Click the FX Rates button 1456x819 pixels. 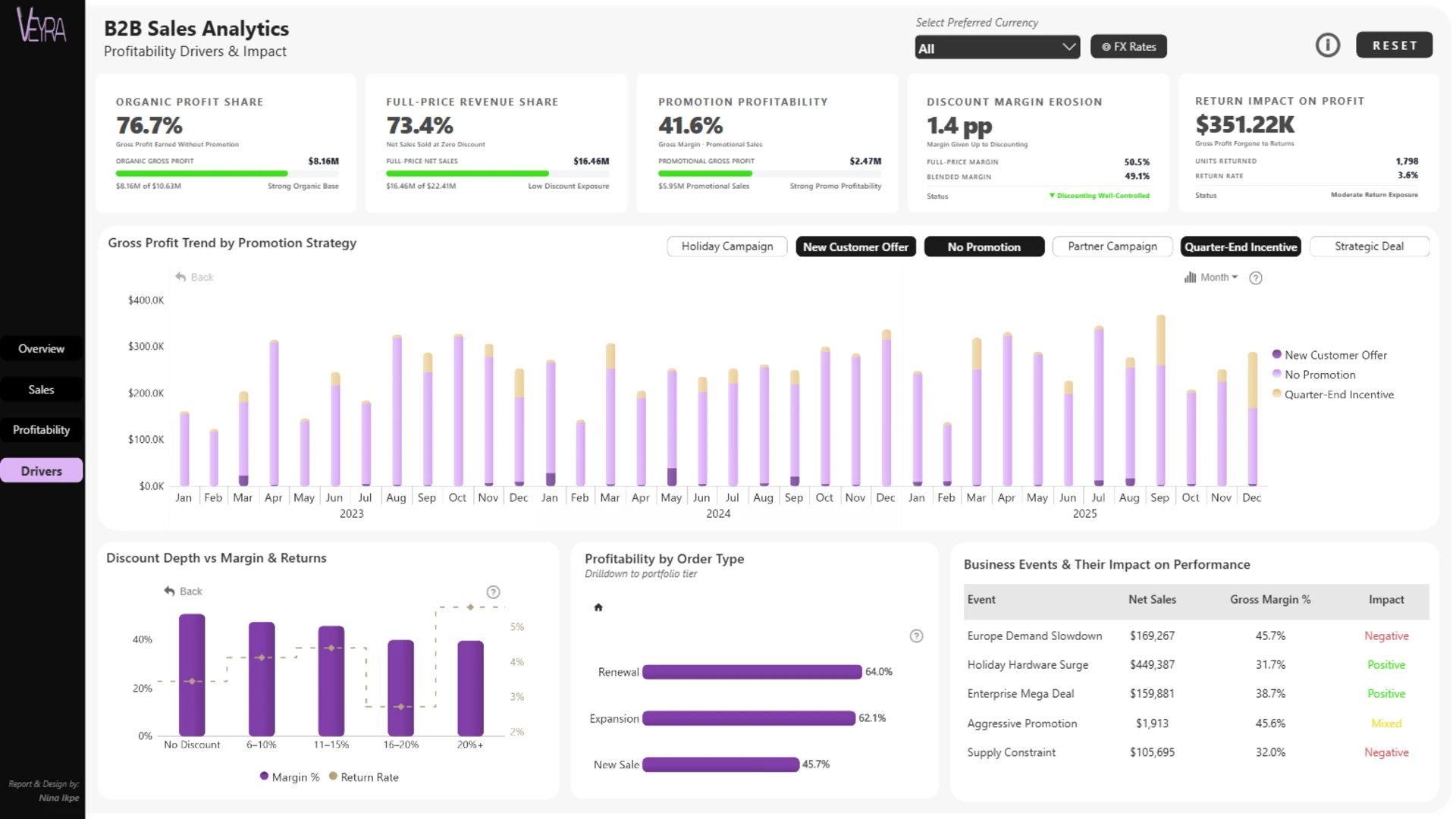(x=1128, y=47)
